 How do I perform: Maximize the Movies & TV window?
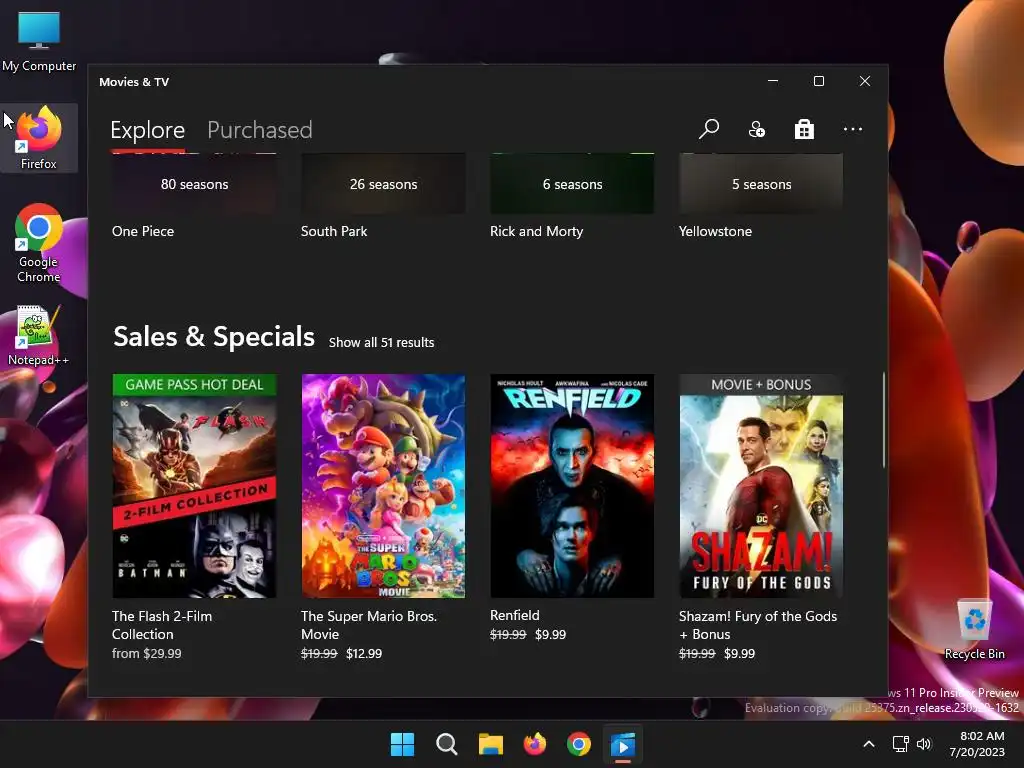[x=819, y=81]
